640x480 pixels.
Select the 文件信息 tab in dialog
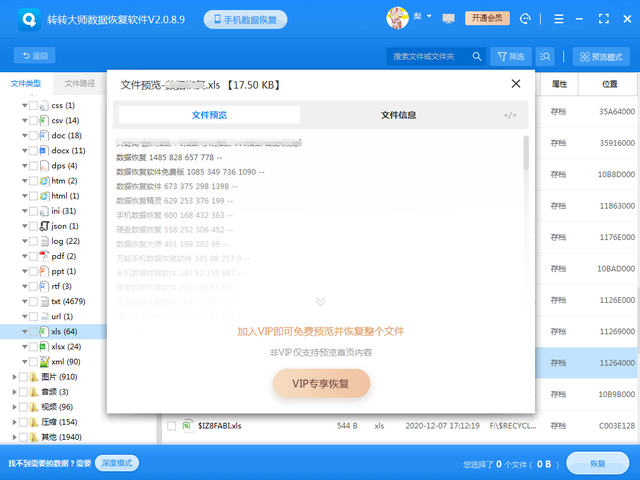398,115
